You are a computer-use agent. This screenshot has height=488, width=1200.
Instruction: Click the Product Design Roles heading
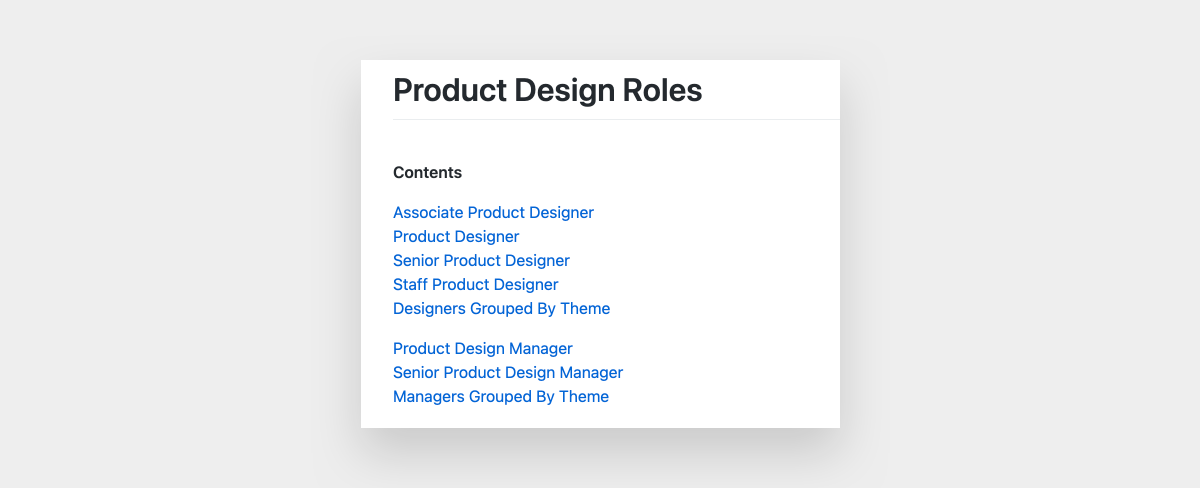coord(547,91)
